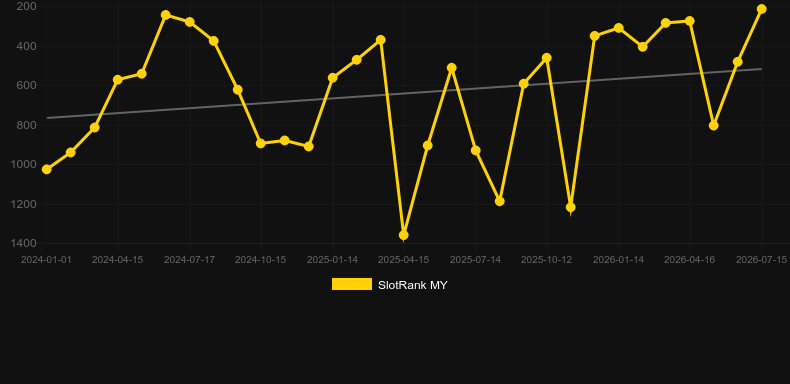Select the final data point at 2026-07-15
This screenshot has height=384, width=790.
coord(761,9)
